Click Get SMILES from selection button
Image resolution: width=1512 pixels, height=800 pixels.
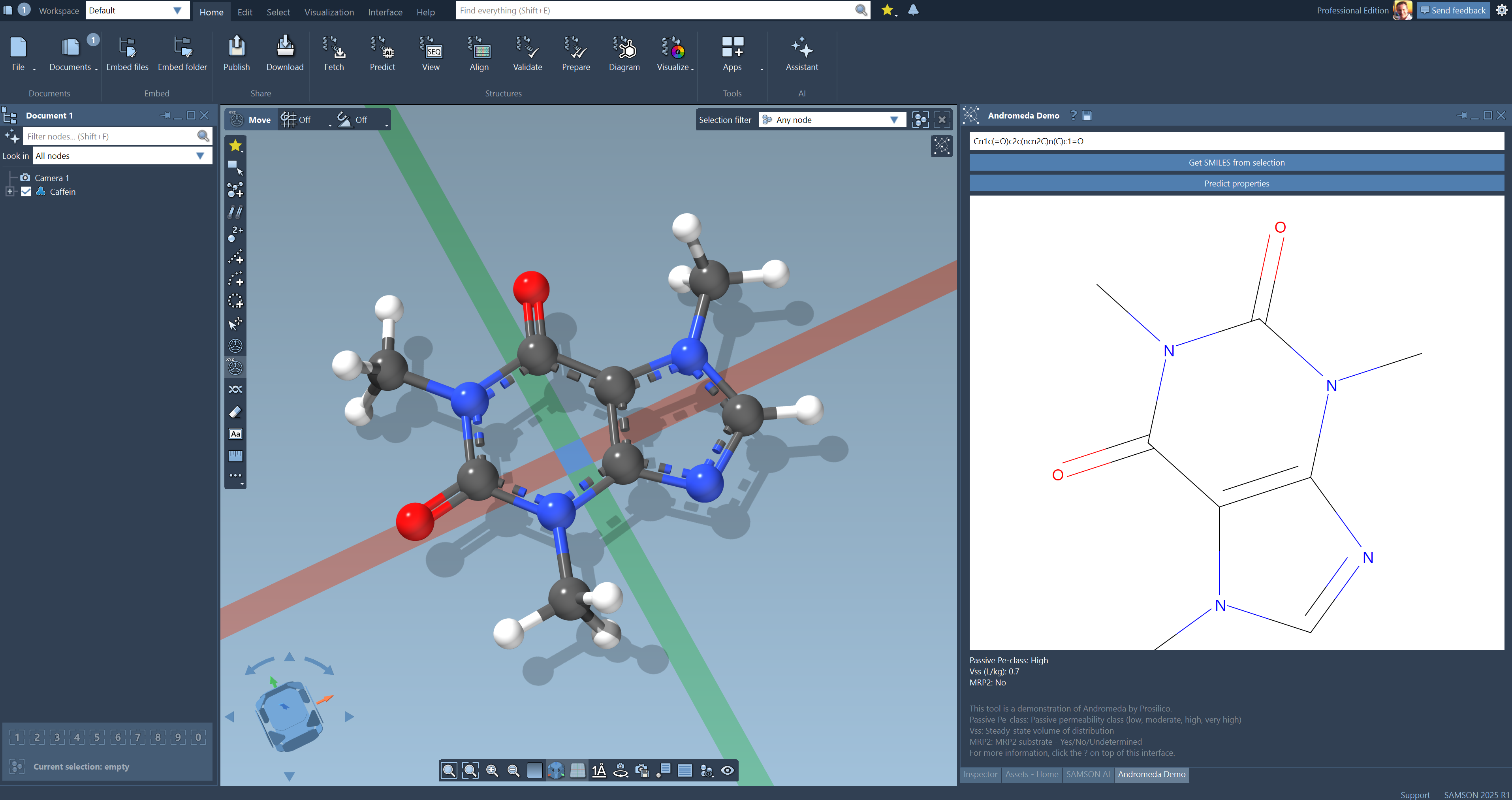[1236, 163]
